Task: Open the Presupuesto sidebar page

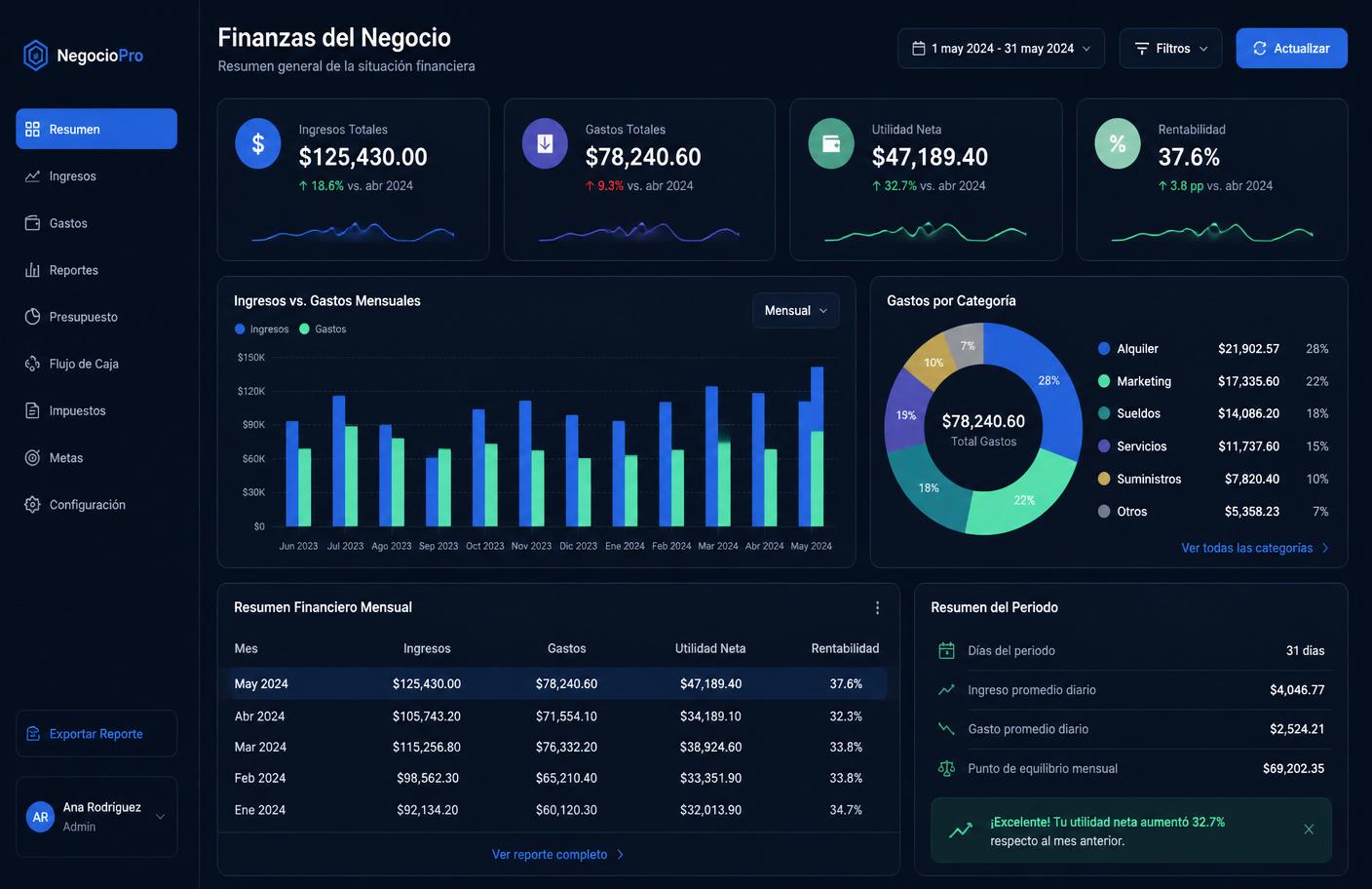Action: (96, 317)
